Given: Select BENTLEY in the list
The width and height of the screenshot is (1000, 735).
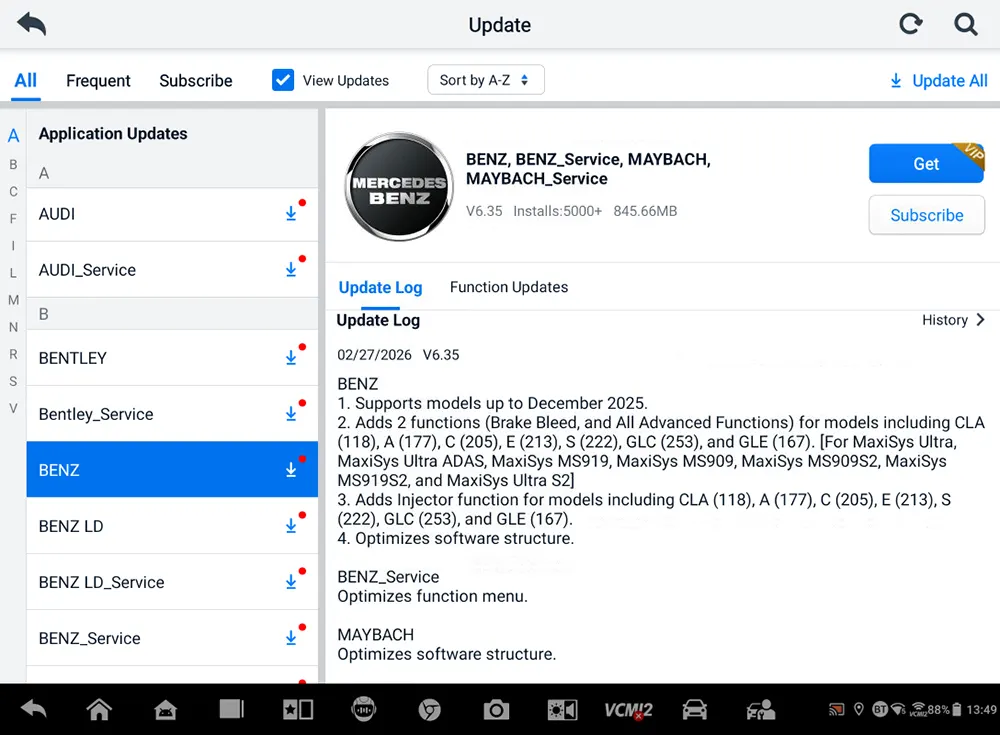Looking at the screenshot, I should click(x=172, y=358).
